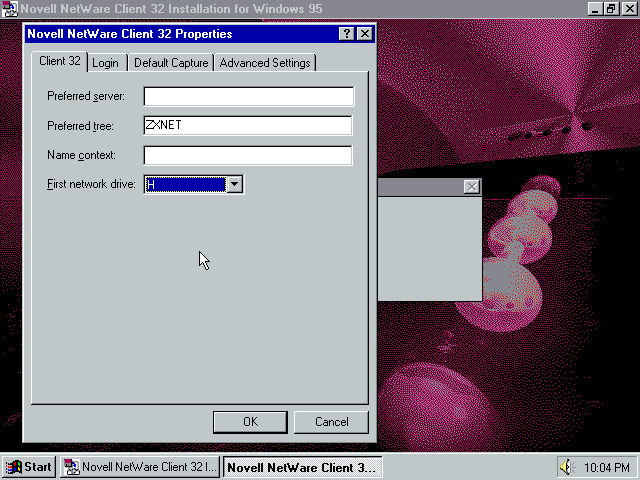Select the Client 32 tab
The height and width of the screenshot is (480, 640).
coord(60,61)
